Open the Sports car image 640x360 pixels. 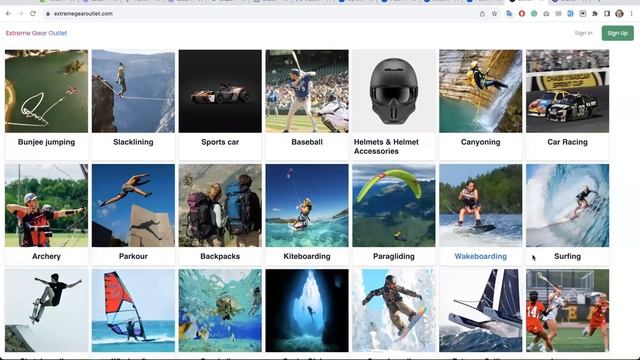click(x=220, y=91)
